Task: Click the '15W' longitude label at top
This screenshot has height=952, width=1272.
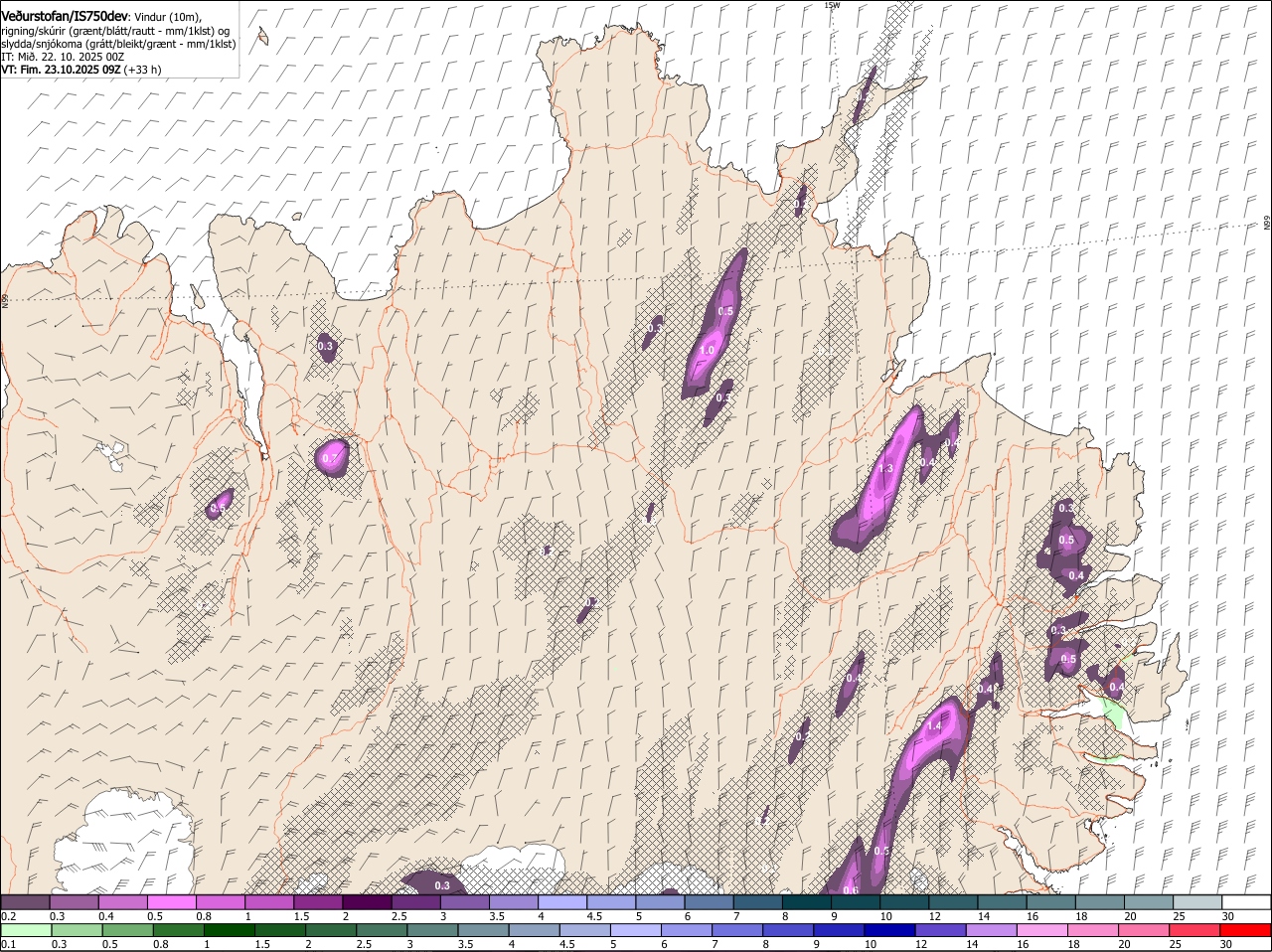Action: tap(832, 5)
